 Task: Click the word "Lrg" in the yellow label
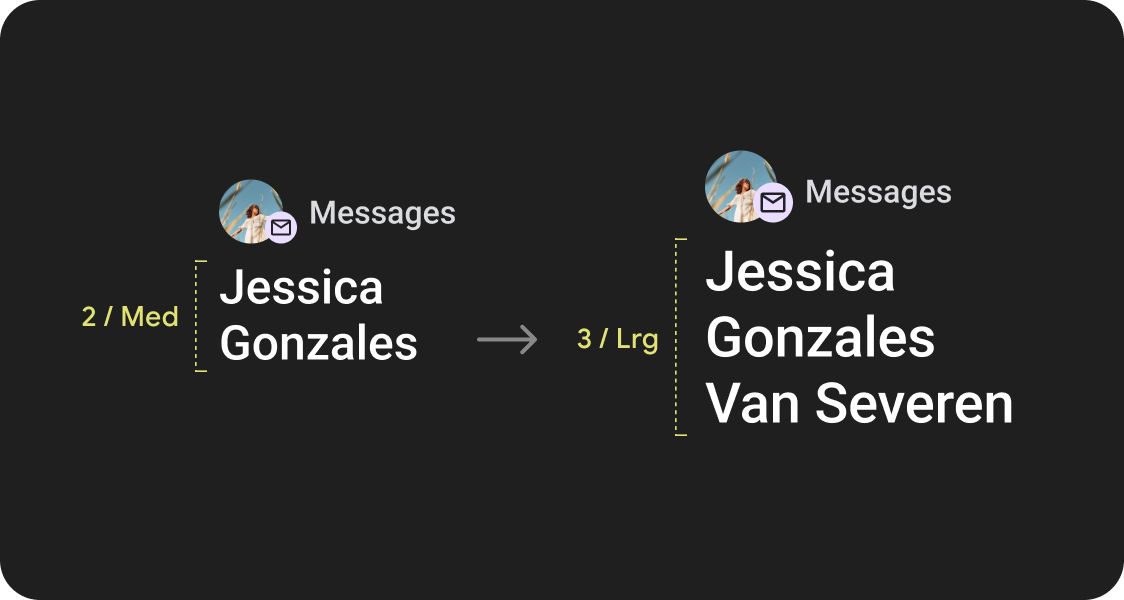click(x=637, y=340)
